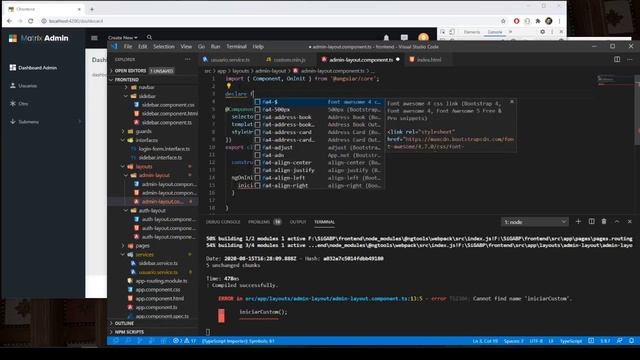Switch to the DEBUG CONSOLE panel tab
Image resolution: width=640 pixels, height=360 pixels.
tap(223, 222)
